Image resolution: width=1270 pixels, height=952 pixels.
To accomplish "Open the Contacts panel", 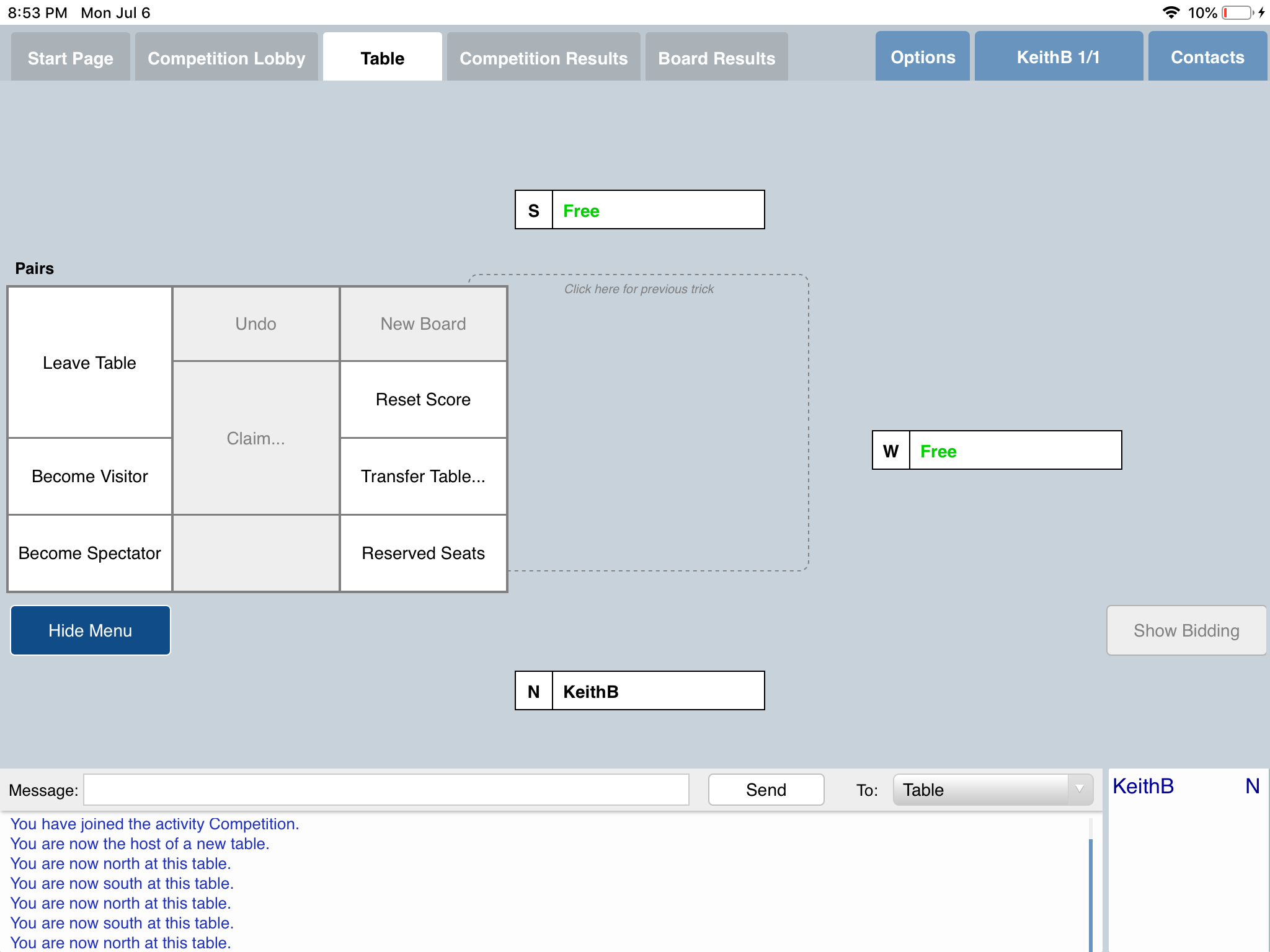I will [x=1207, y=57].
